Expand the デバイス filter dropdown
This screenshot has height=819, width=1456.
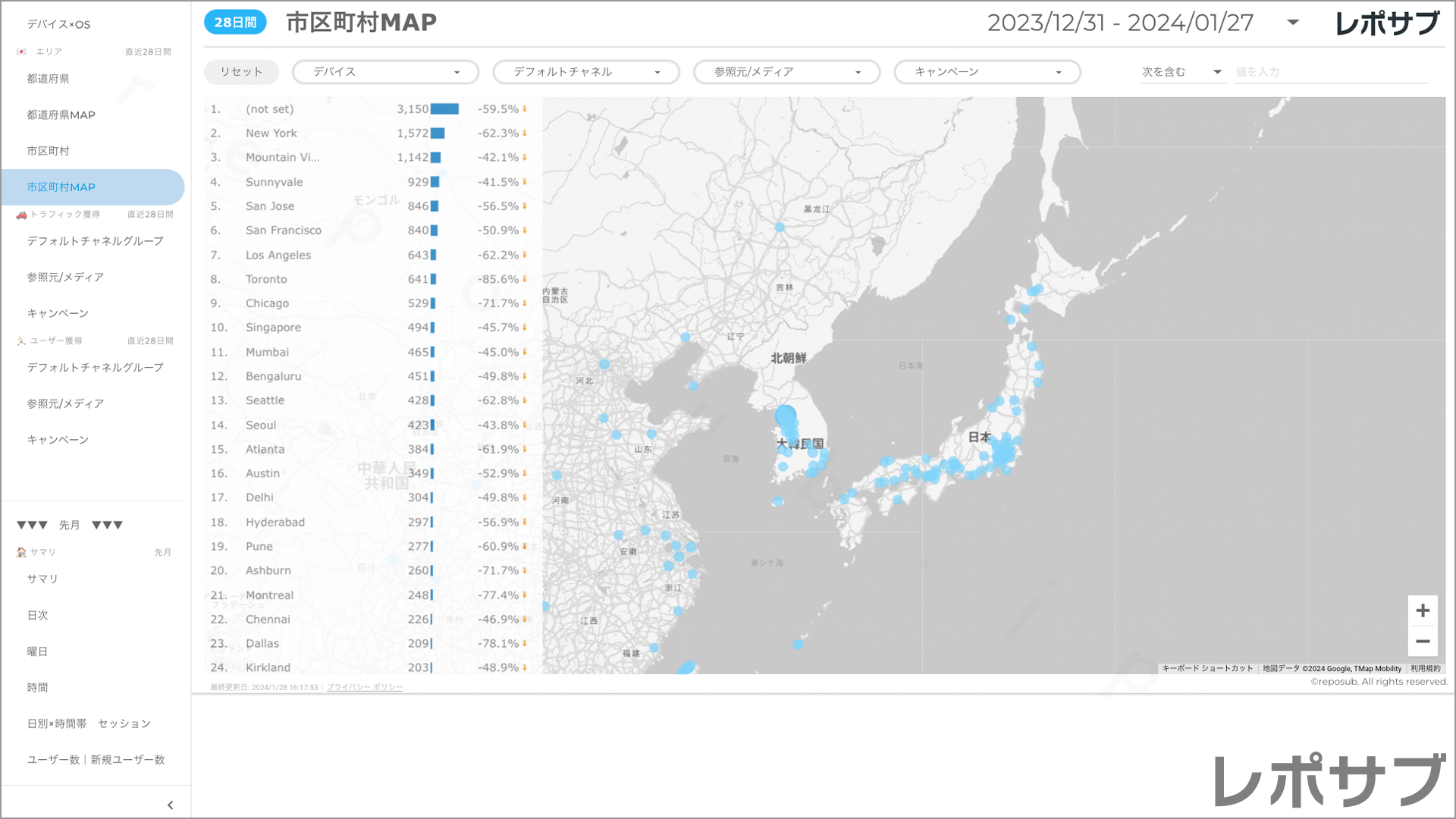386,72
